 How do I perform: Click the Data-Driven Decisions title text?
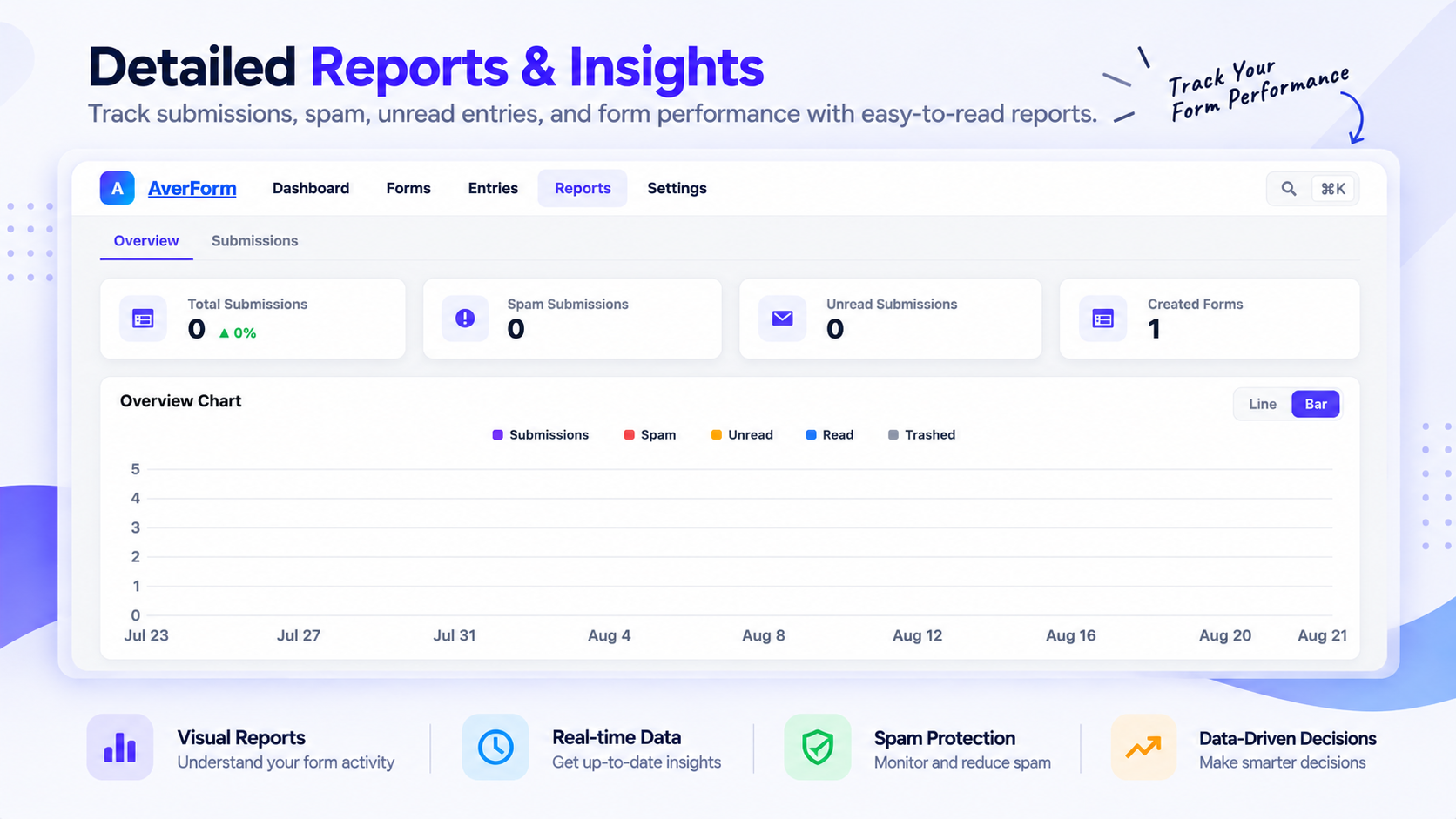click(x=1288, y=738)
